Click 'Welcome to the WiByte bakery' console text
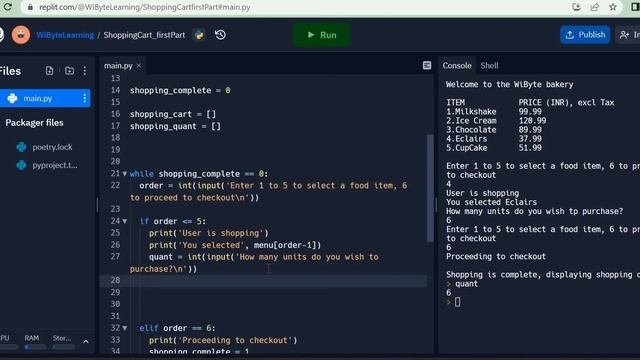Viewport: 640px width, 360px height. pos(509,84)
